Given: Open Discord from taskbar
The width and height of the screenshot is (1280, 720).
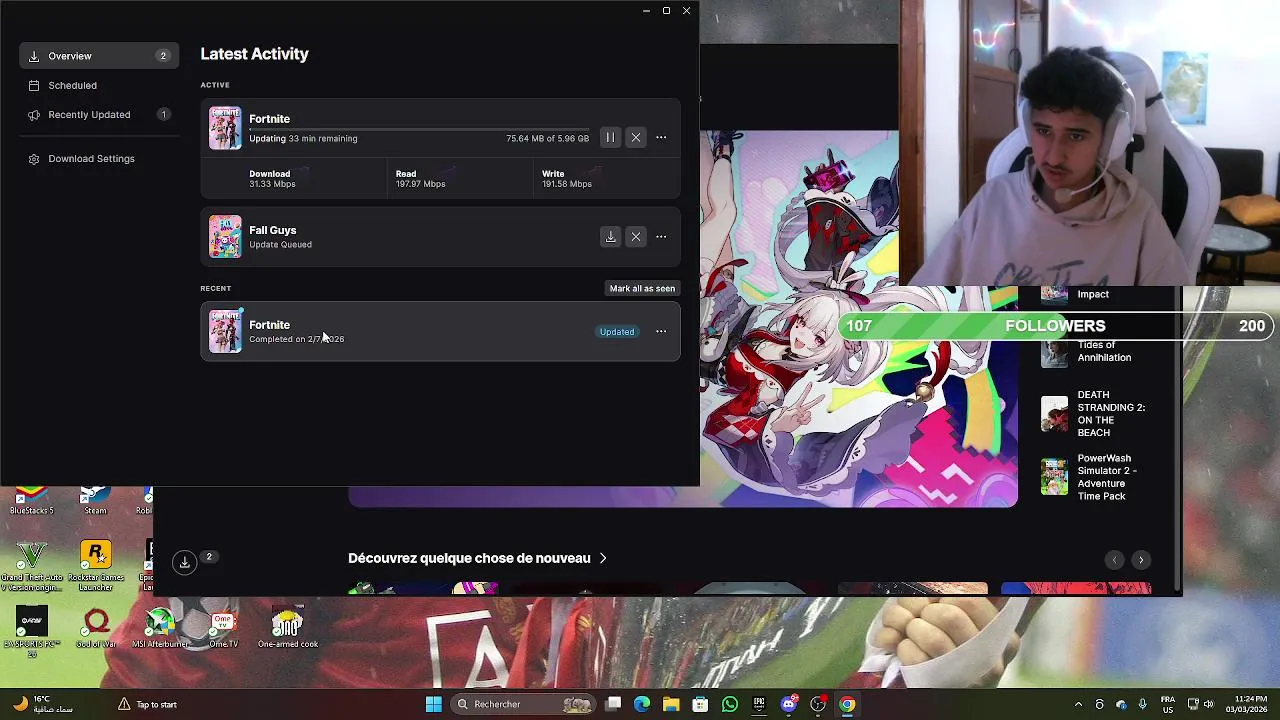Looking at the screenshot, I should pyautogui.click(x=789, y=704).
